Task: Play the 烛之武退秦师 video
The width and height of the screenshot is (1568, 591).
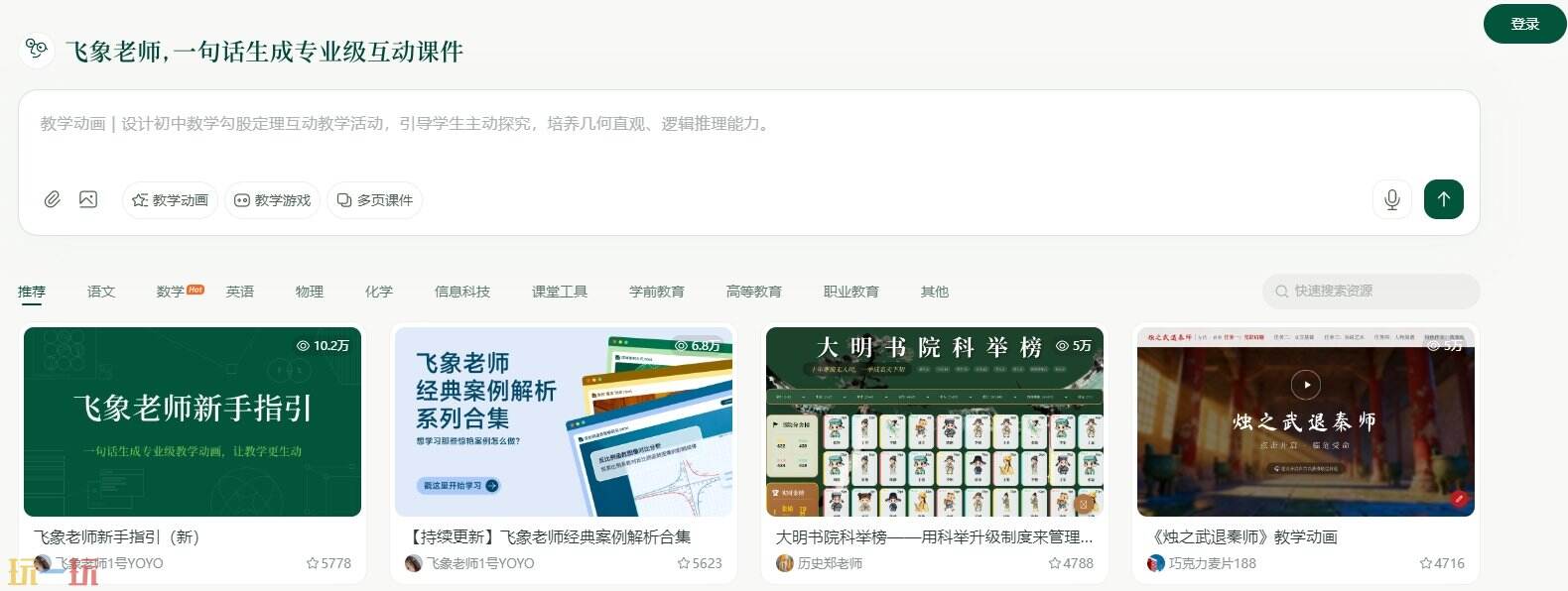Action: pyautogui.click(x=1306, y=385)
